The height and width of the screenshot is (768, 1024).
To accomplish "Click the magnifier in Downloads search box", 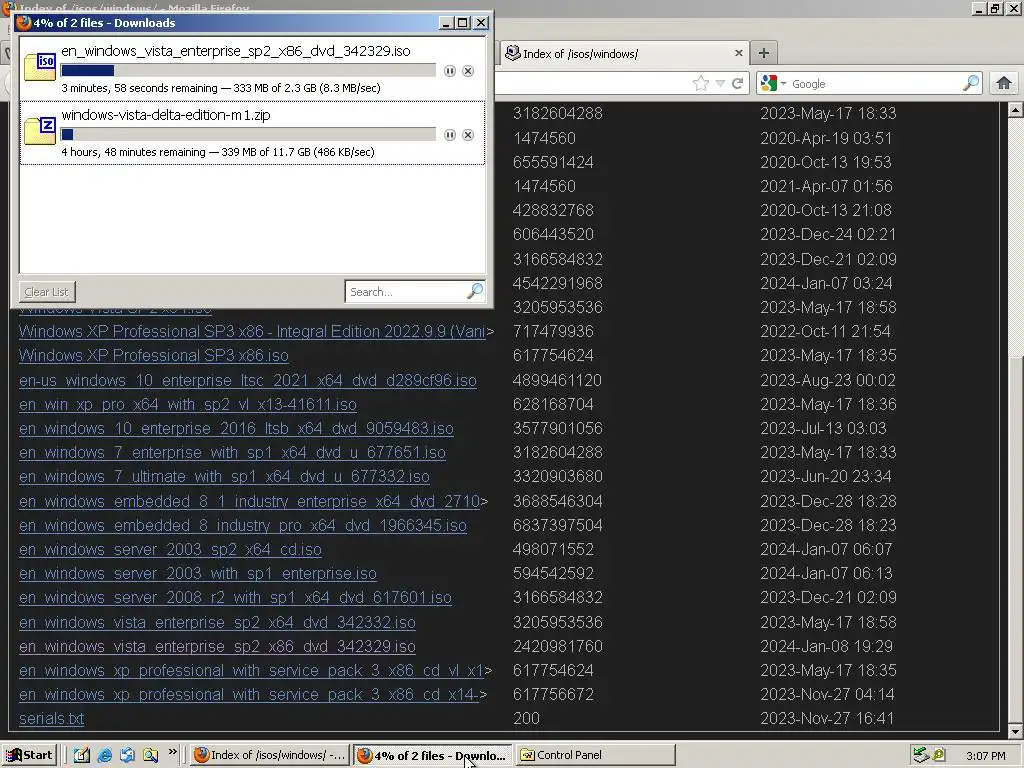I will (x=475, y=291).
